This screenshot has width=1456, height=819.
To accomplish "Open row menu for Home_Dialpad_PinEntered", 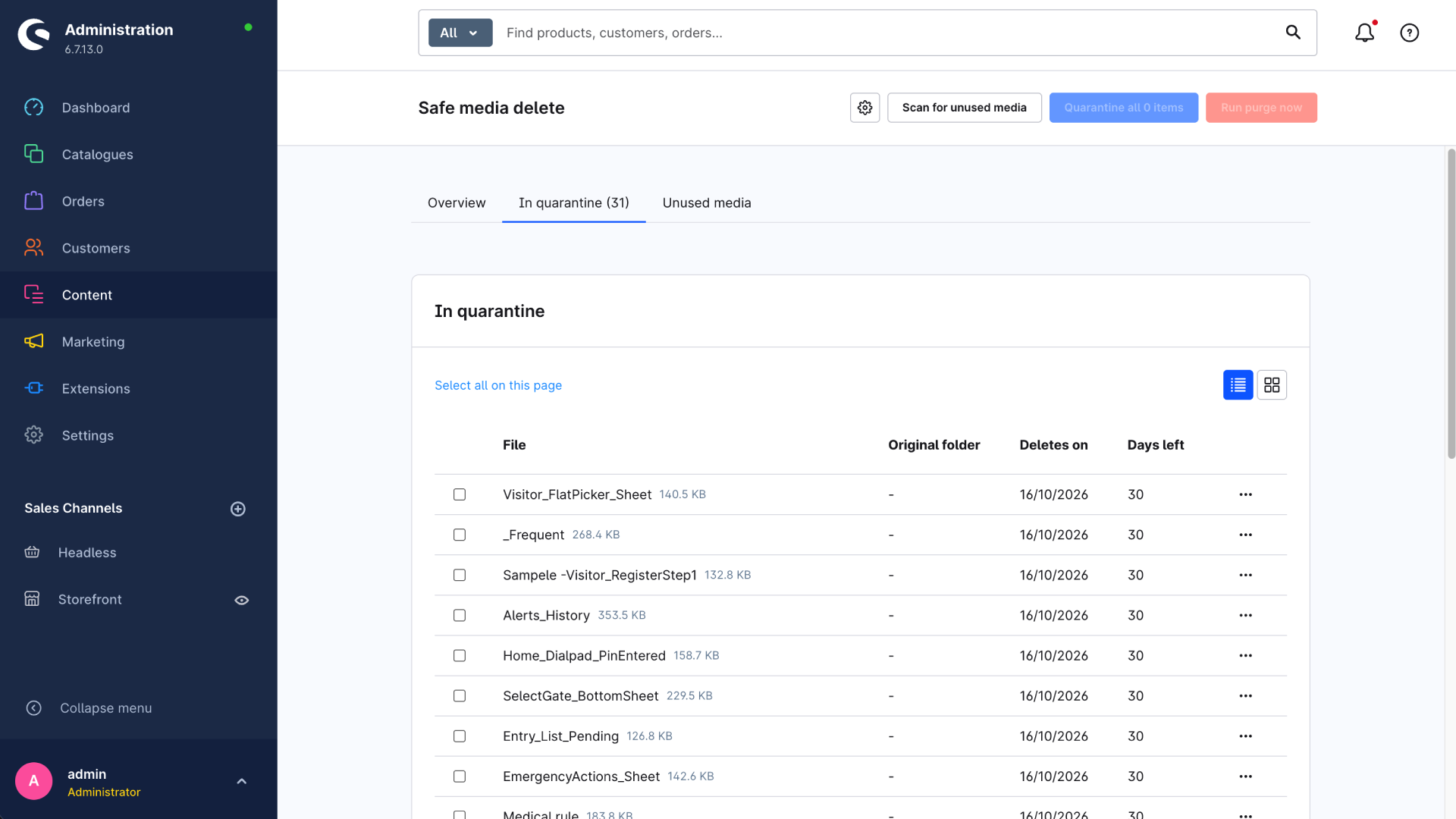I will click(x=1245, y=655).
